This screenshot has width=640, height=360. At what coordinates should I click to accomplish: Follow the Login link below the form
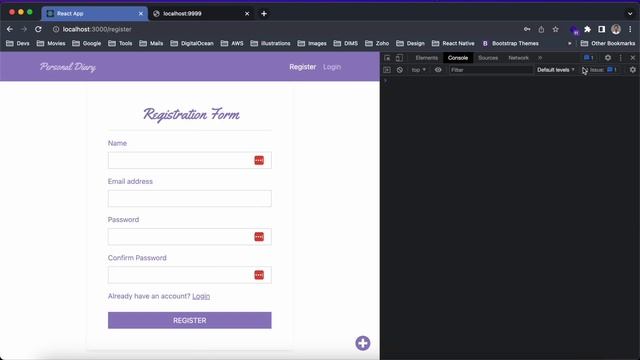[x=201, y=296]
